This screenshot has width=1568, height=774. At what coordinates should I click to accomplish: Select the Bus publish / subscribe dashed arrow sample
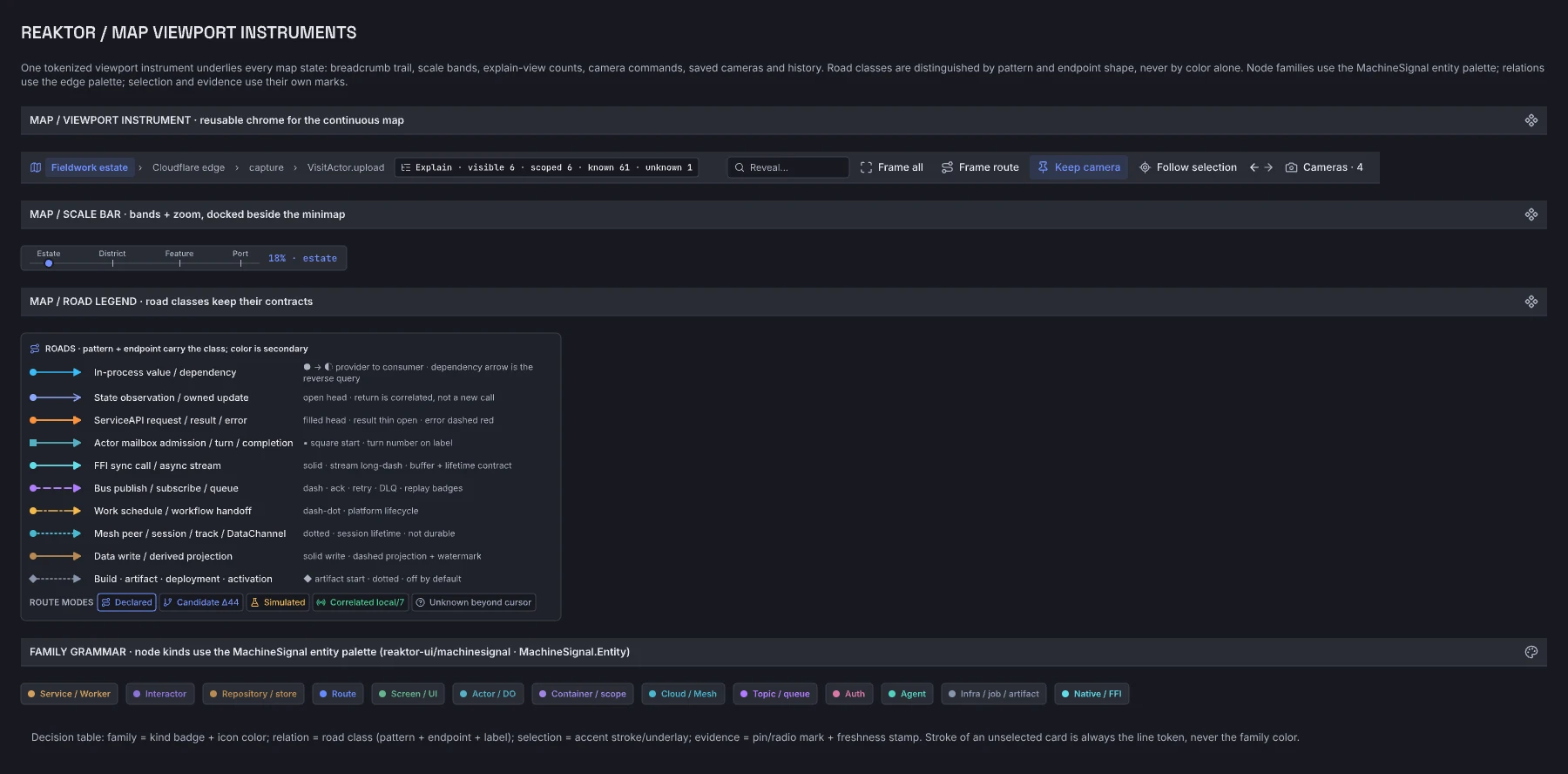(x=56, y=488)
